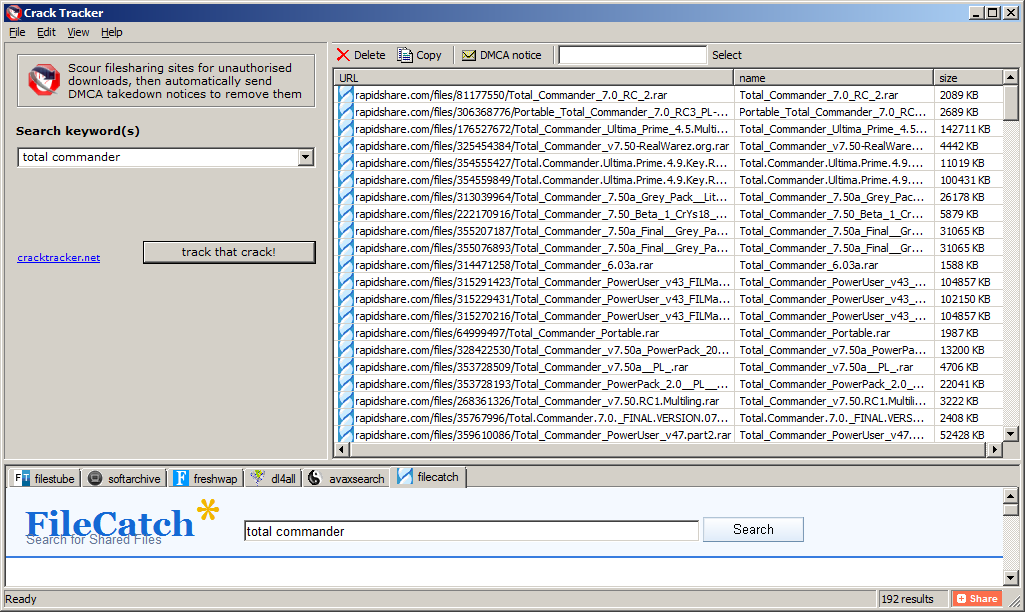Click the horizontal scrollbar right arrow
The width and height of the screenshot is (1025, 612).
click(994, 450)
